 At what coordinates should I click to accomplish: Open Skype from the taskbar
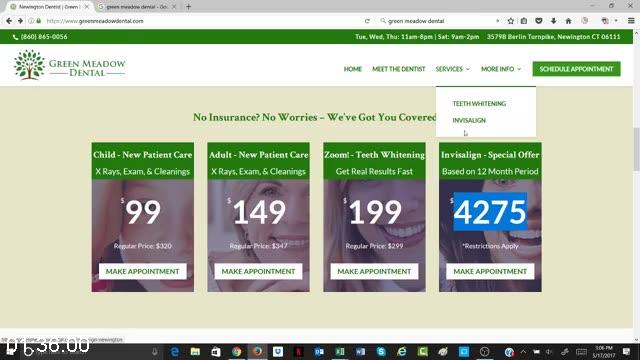(381, 351)
